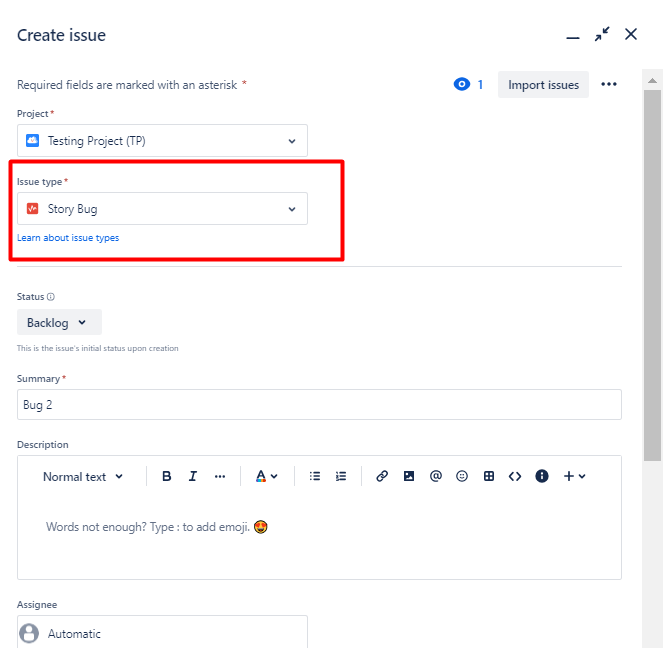Open more text formatting options
The width and height of the screenshot is (663, 648).
(220, 476)
